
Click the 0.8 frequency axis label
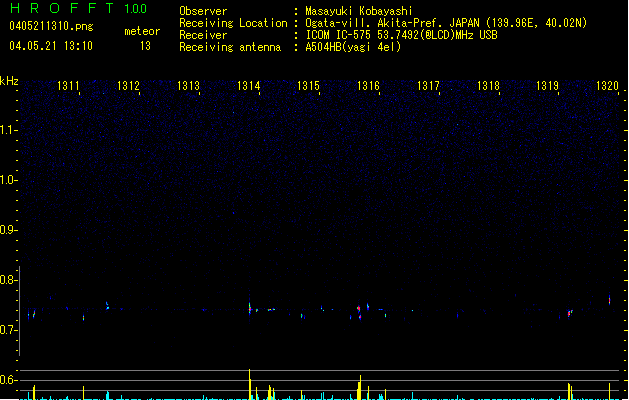tap(8, 280)
